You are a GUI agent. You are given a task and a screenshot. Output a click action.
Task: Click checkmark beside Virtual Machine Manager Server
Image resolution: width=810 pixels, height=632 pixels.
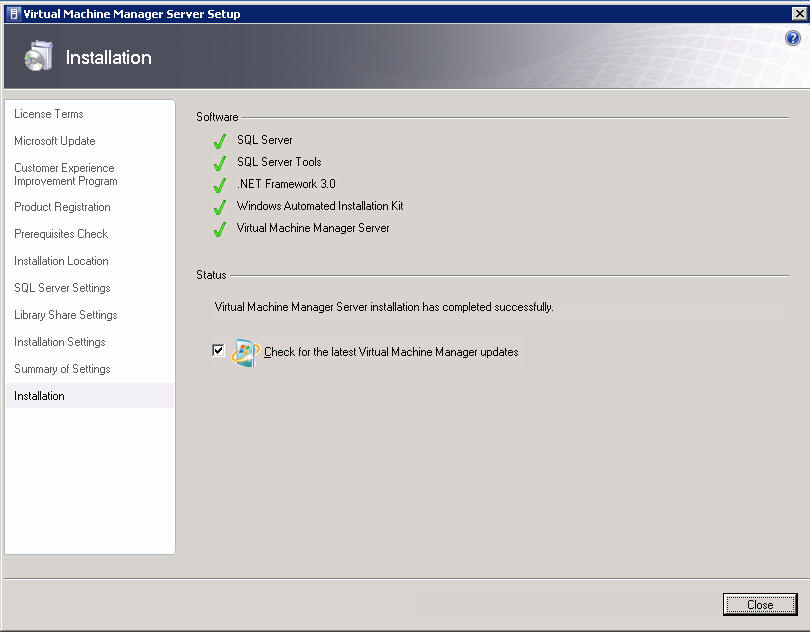[x=220, y=228]
